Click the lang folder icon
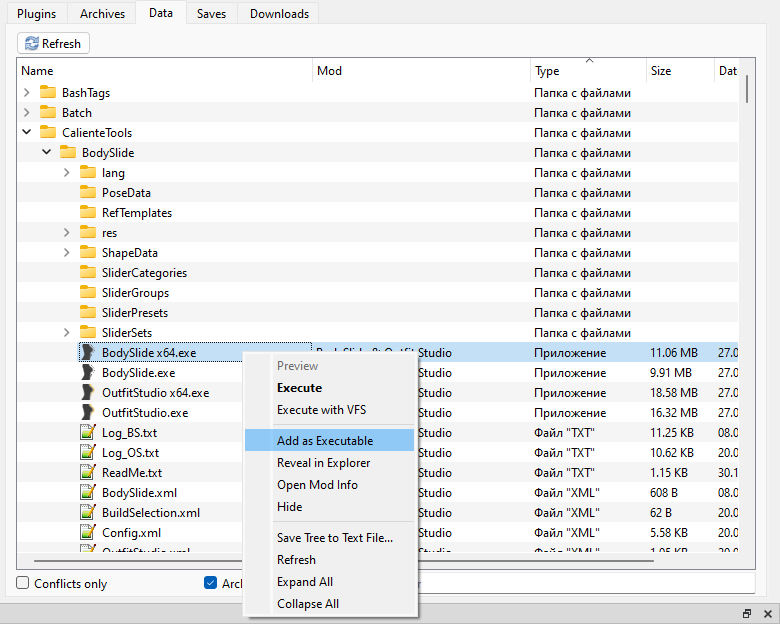780x624 pixels. [88, 173]
